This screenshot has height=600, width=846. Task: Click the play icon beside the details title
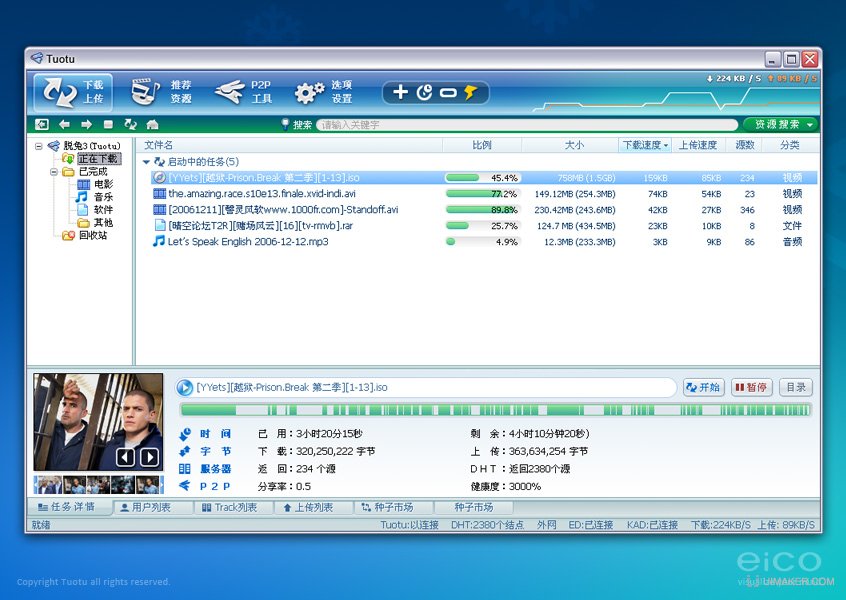tap(185, 387)
